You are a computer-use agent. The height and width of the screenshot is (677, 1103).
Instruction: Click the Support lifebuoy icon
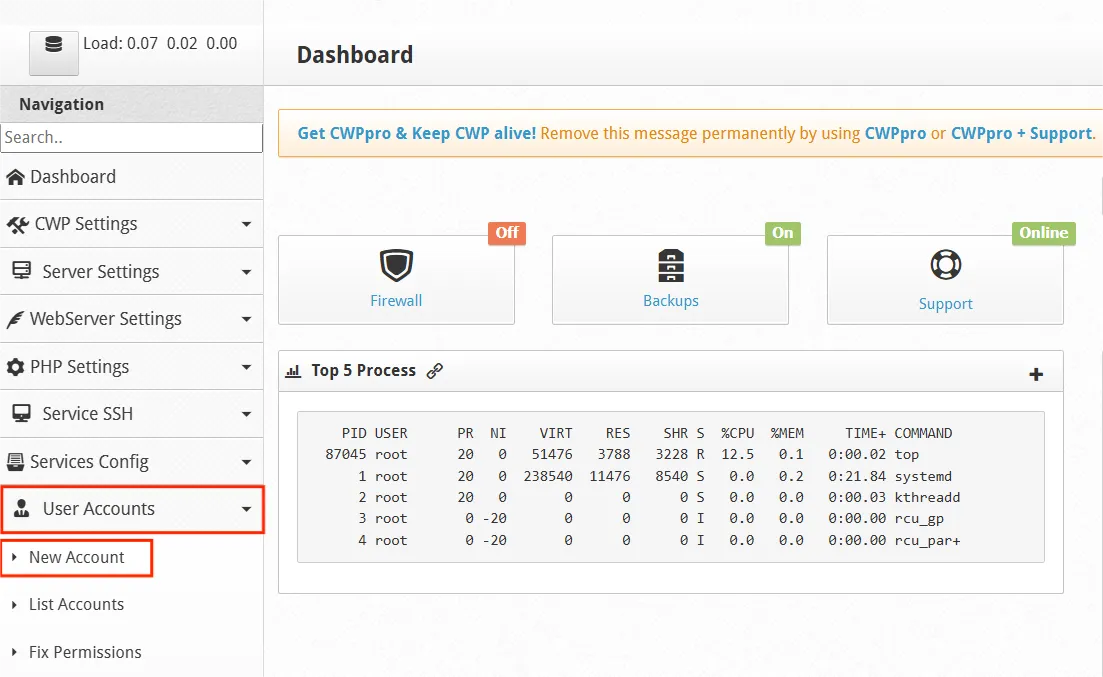coord(945,266)
